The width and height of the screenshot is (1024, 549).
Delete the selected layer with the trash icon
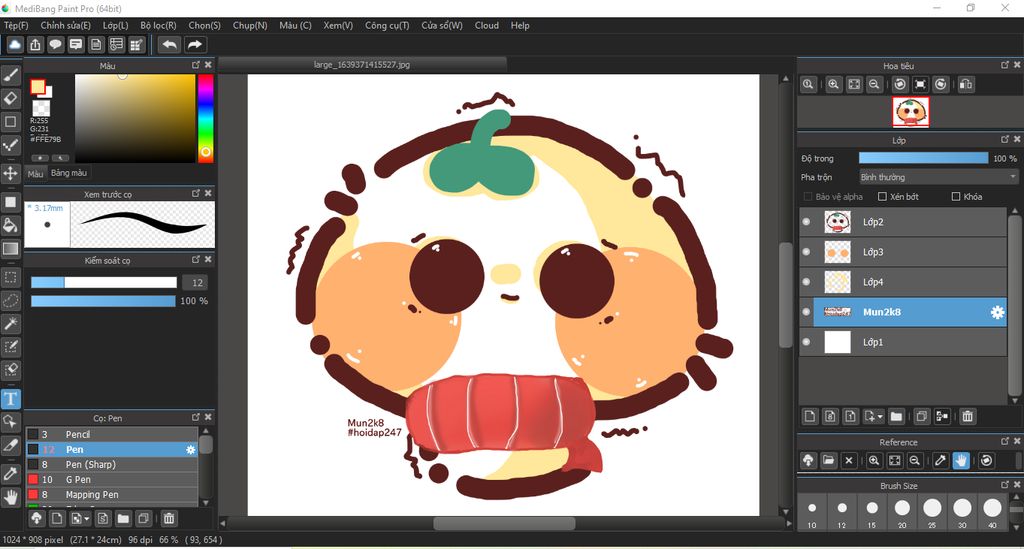pos(967,416)
